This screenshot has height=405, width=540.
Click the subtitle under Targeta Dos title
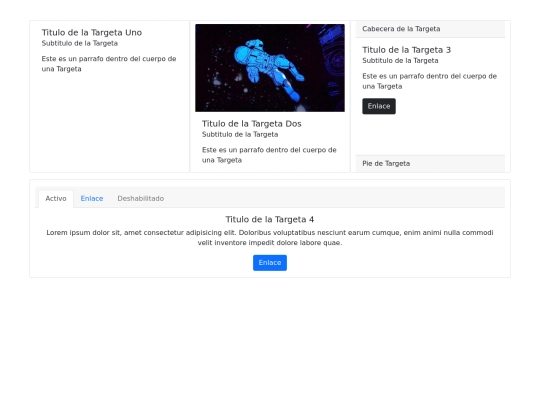click(240, 135)
